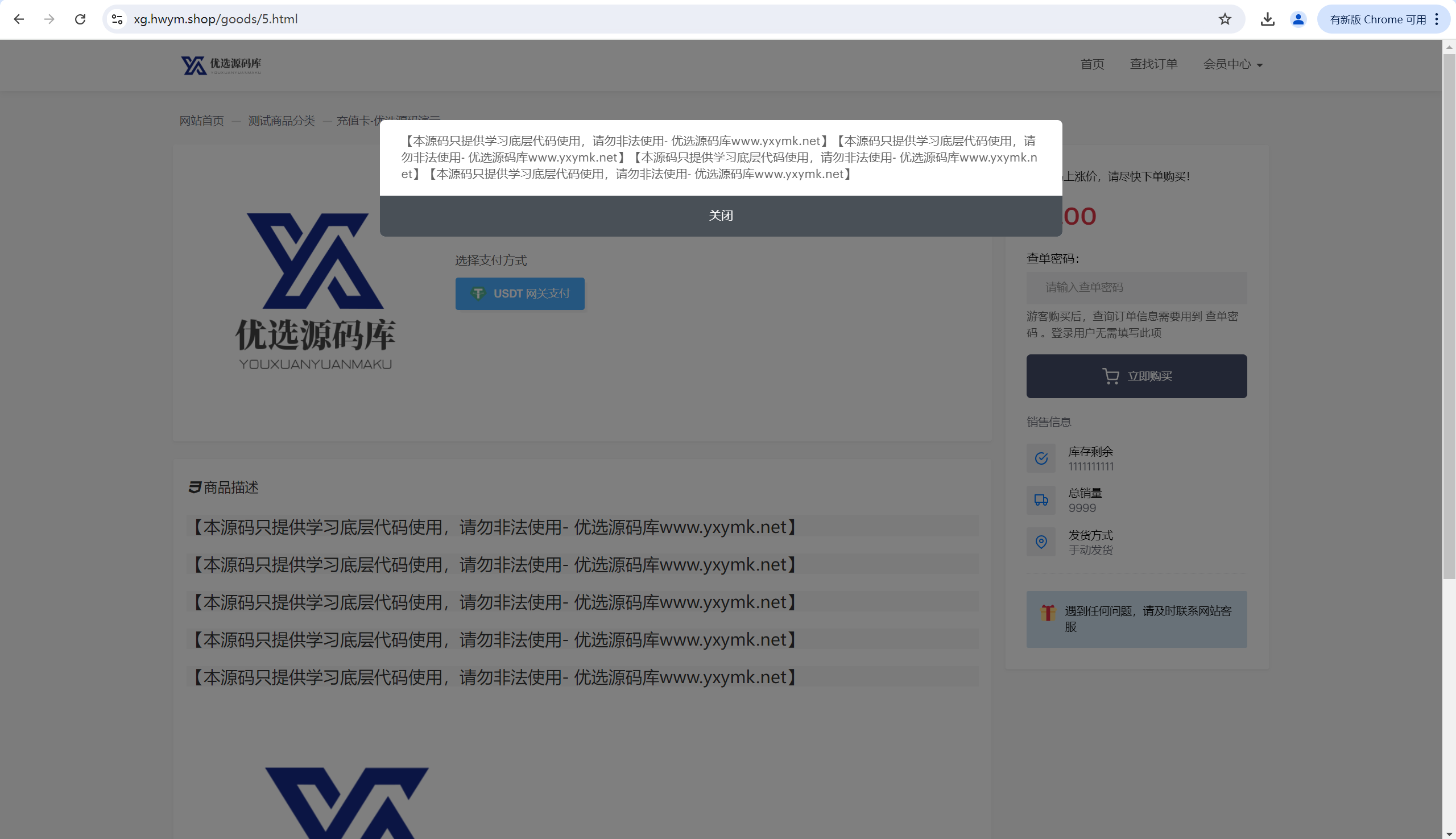Click the 网站首页 breadcrumb link
This screenshot has width=1456, height=839.
click(x=201, y=121)
